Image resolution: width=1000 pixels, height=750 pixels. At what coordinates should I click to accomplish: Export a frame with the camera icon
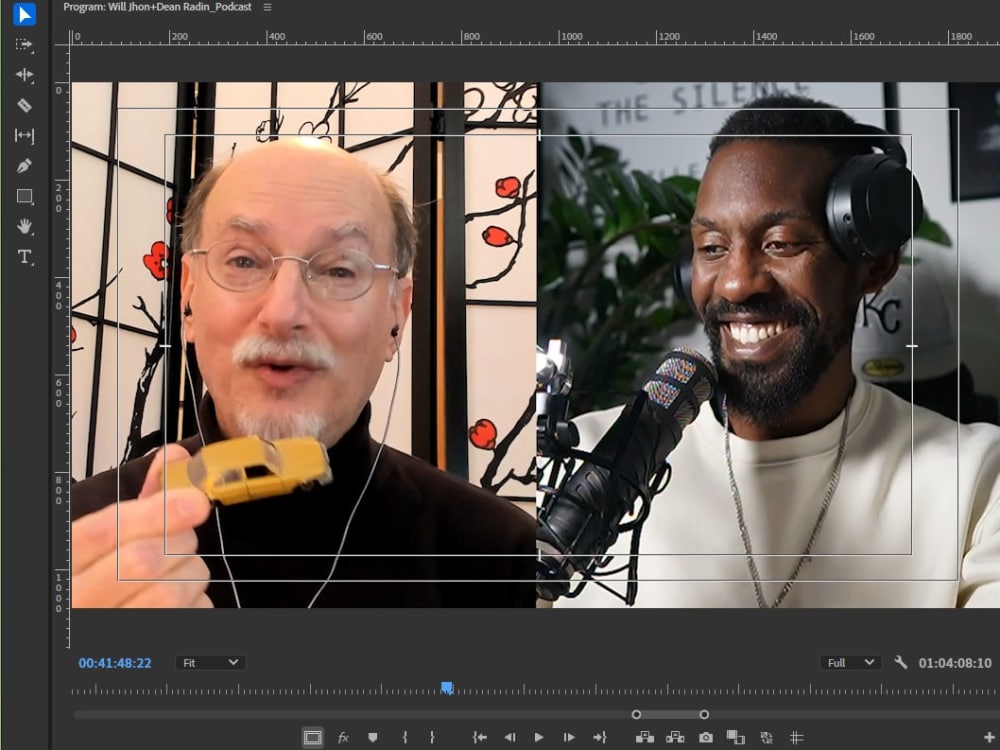point(705,738)
